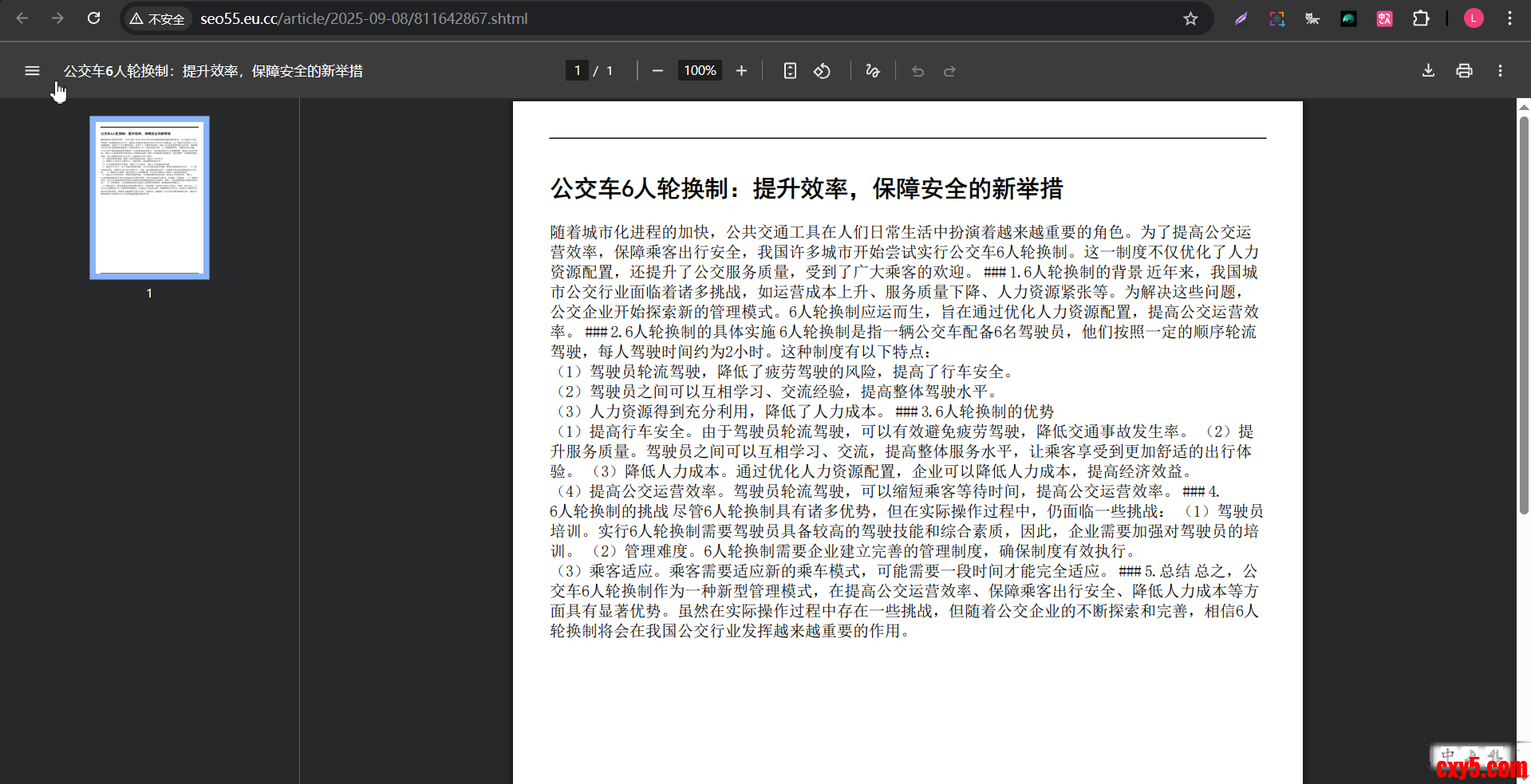The width and height of the screenshot is (1531, 784).
Task: Open the extensions puzzle-piece menu
Action: (1422, 18)
